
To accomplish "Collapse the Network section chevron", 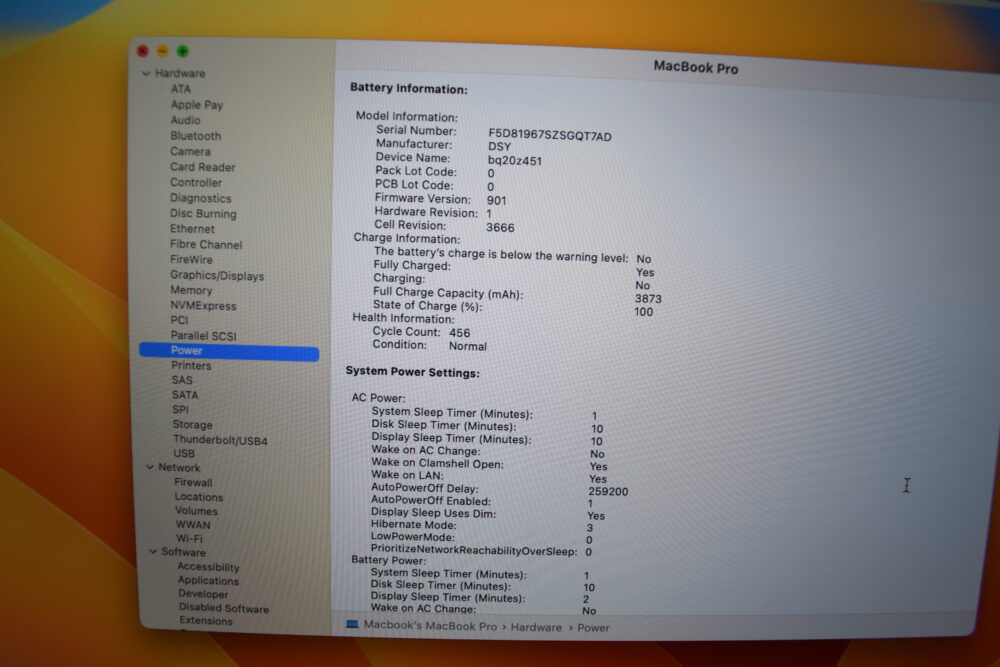I will coord(150,467).
